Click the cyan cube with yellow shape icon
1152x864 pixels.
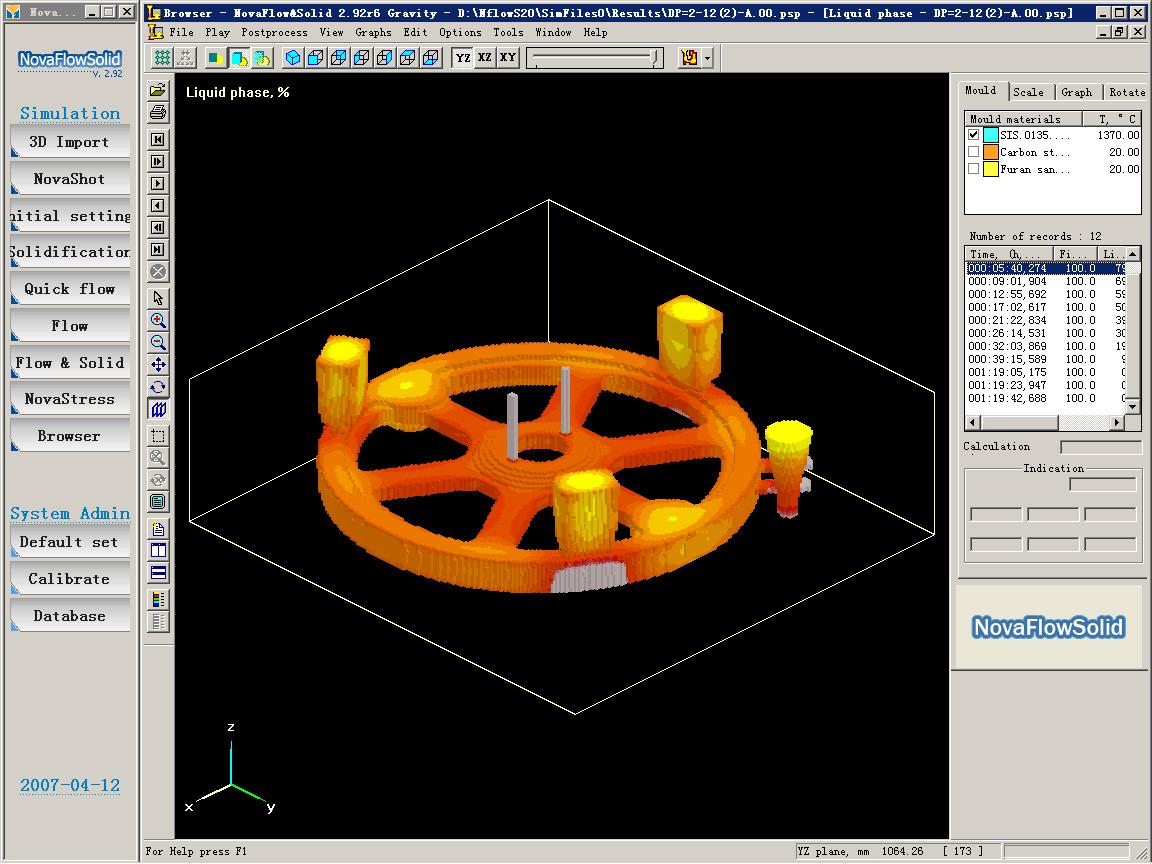(239, 57)
